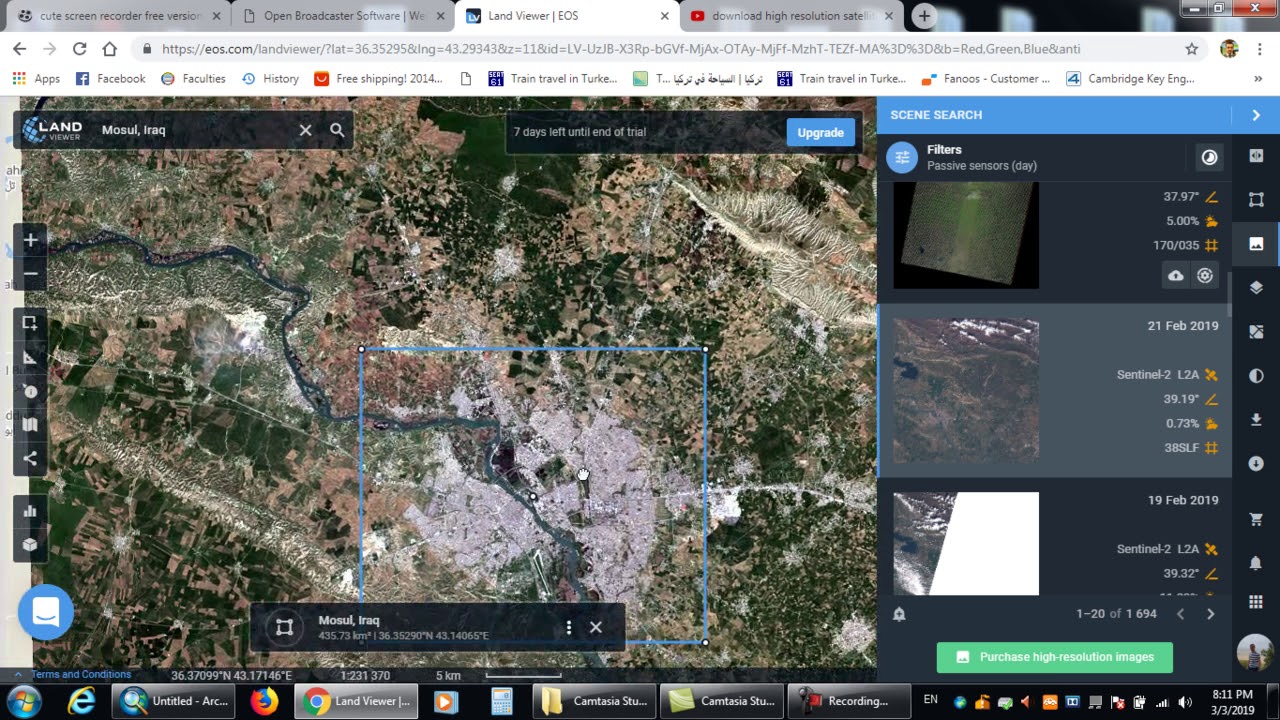Open the pixel info tool
The height and width of the screenshot is (720, 1280).
pyautogui.click(x=30, y=391)
